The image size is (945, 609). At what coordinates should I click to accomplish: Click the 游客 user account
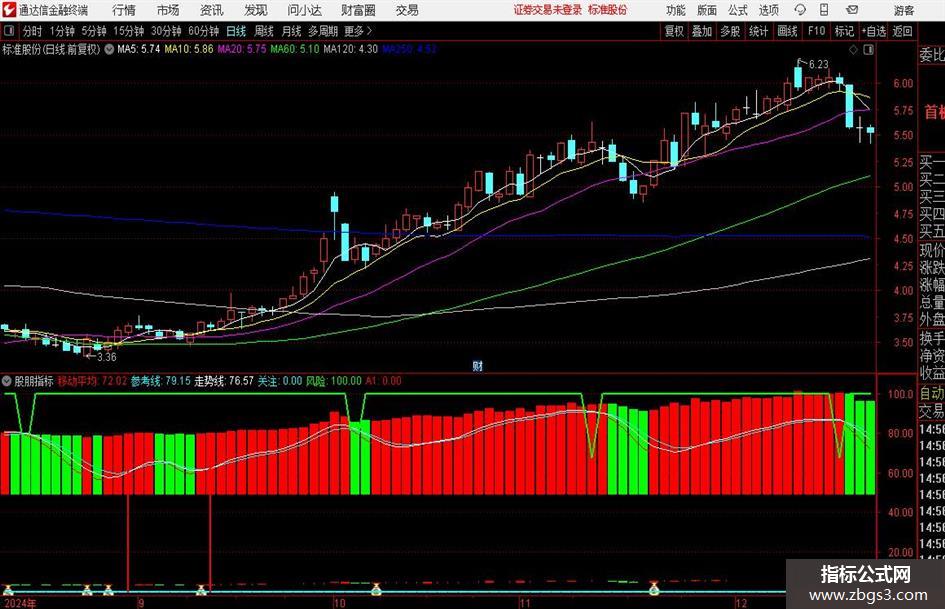click(903, 10)
